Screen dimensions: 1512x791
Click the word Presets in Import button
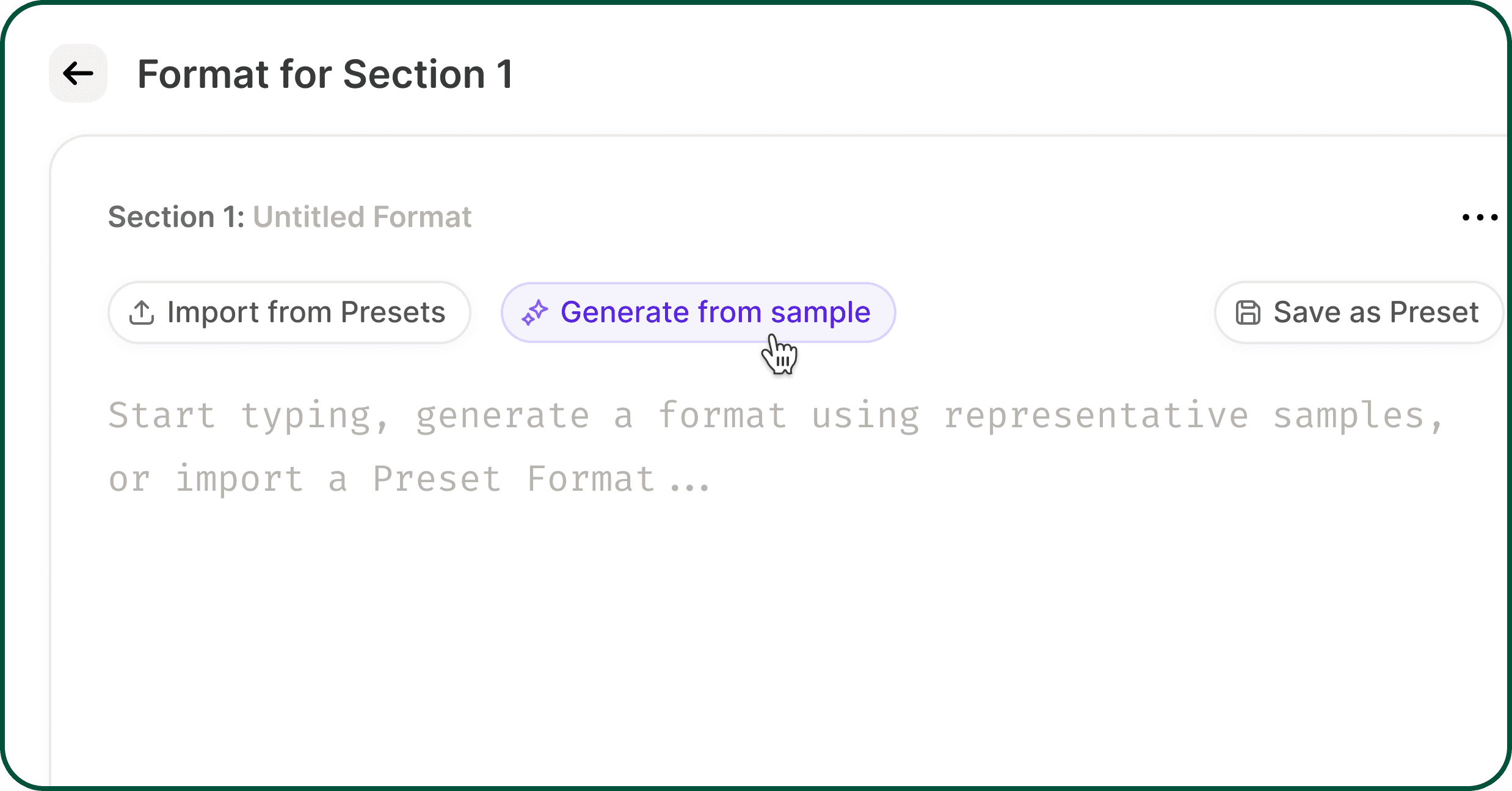click(393, 312)
